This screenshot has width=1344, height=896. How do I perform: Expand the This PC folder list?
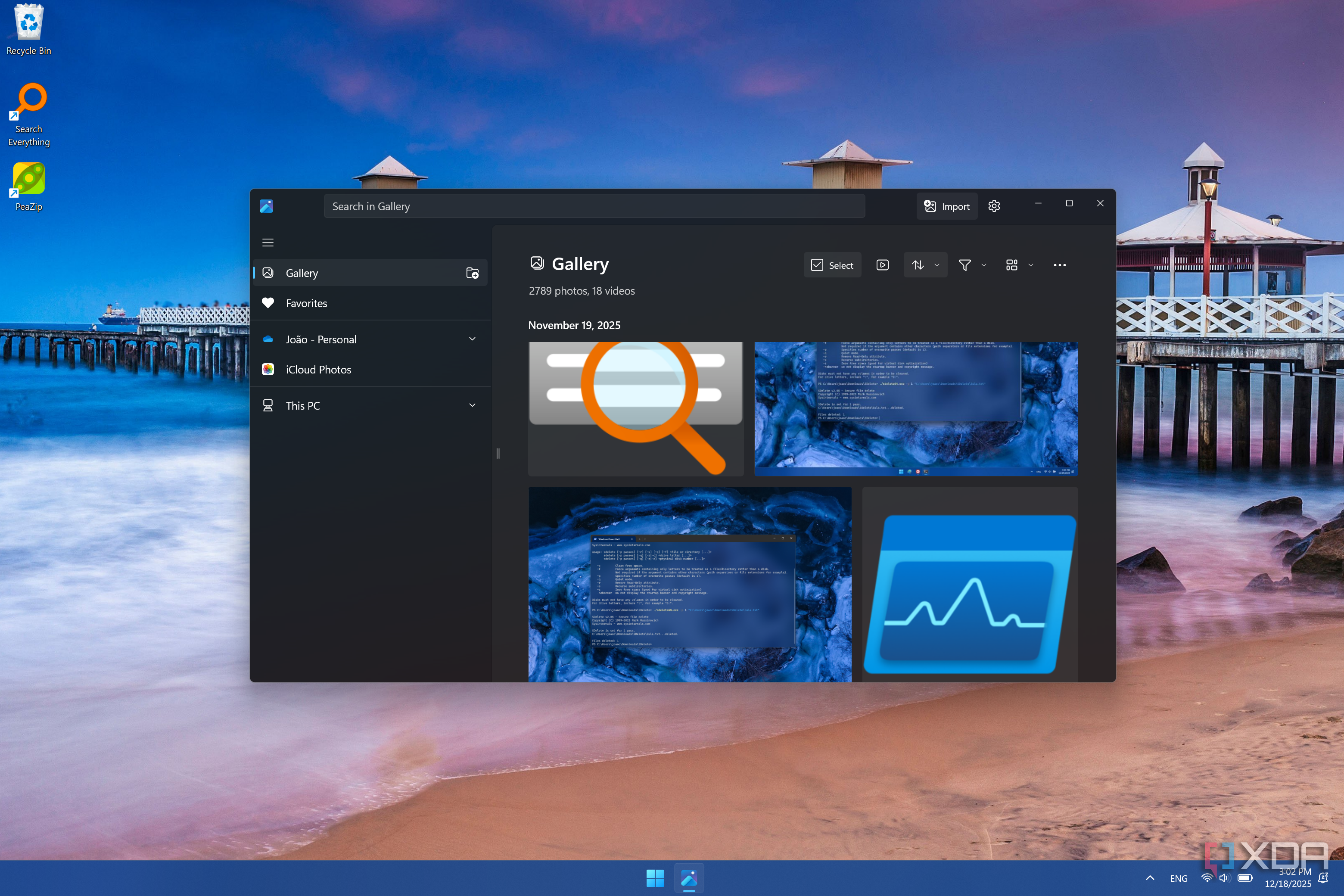(x=472, y=405)
